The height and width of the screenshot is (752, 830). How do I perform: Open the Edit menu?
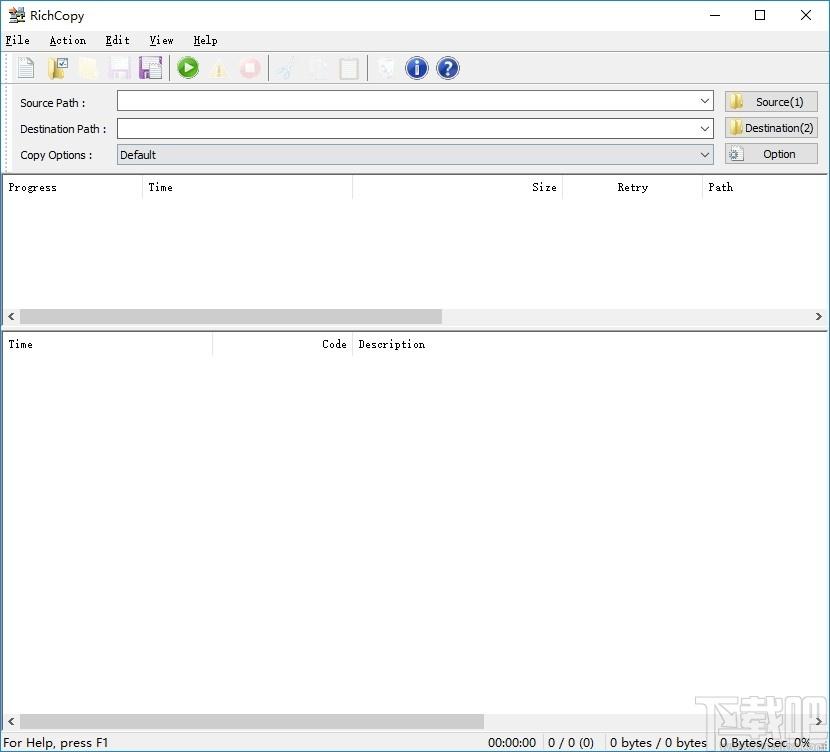118,40
